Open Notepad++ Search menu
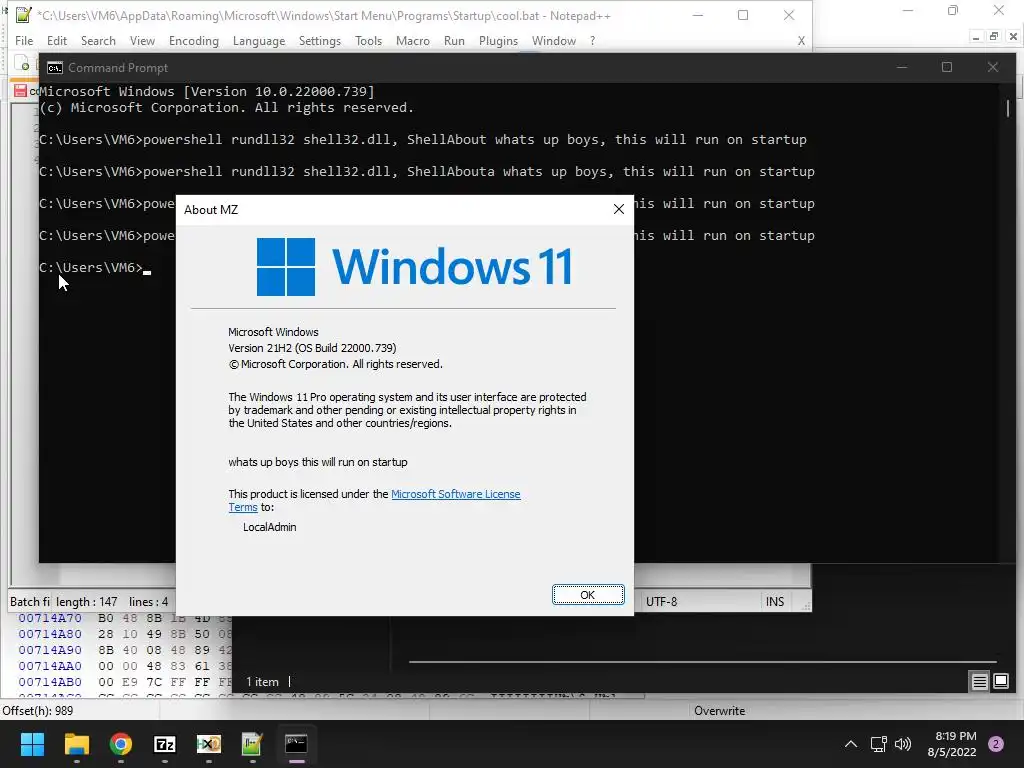The image size is (1024, 768). (x=98, y=40)
